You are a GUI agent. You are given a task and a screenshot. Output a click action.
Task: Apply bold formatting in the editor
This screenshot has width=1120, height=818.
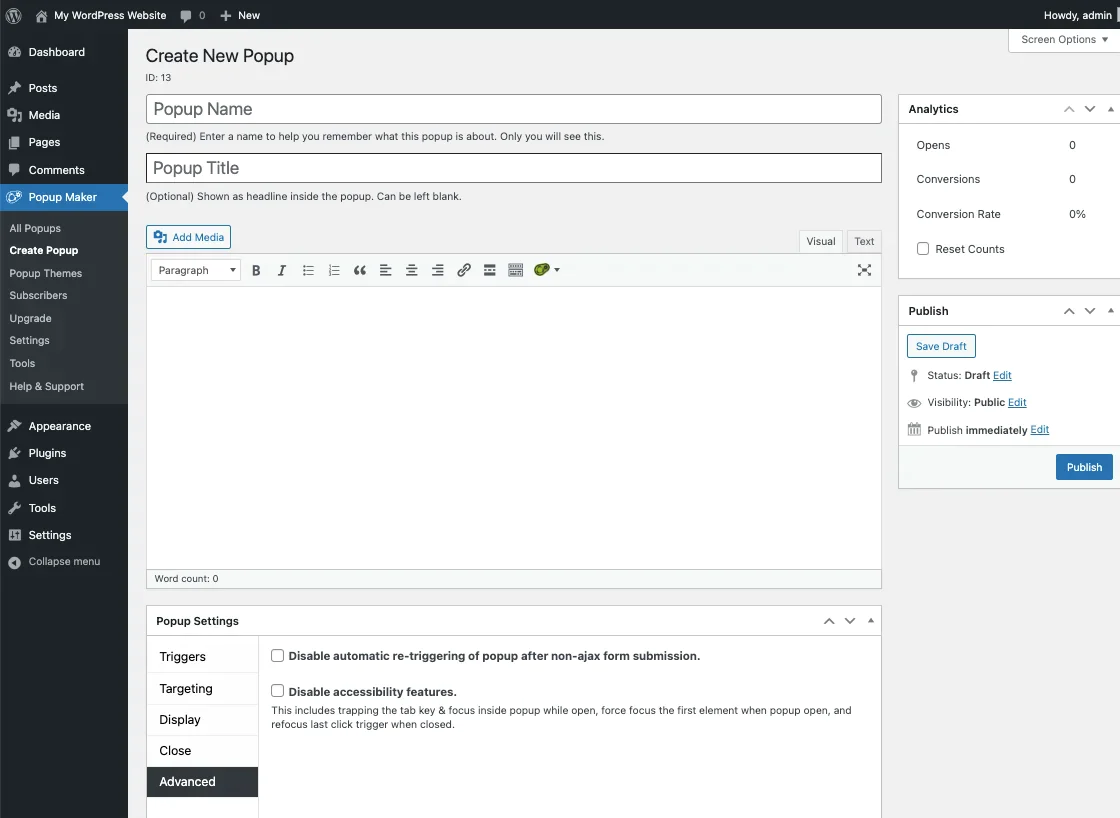[x=256, y=269]
